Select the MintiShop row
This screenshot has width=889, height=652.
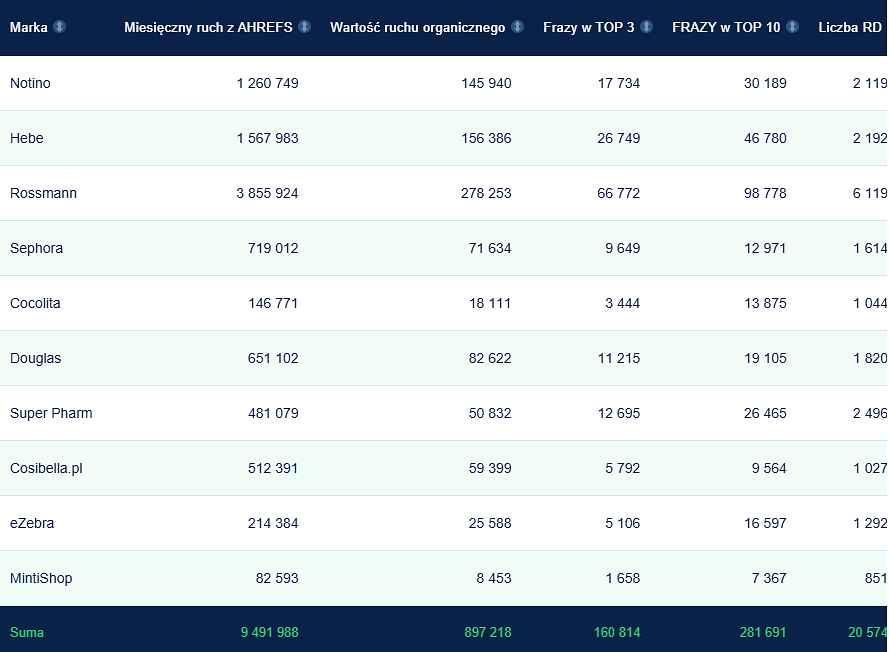coord(443,578)
